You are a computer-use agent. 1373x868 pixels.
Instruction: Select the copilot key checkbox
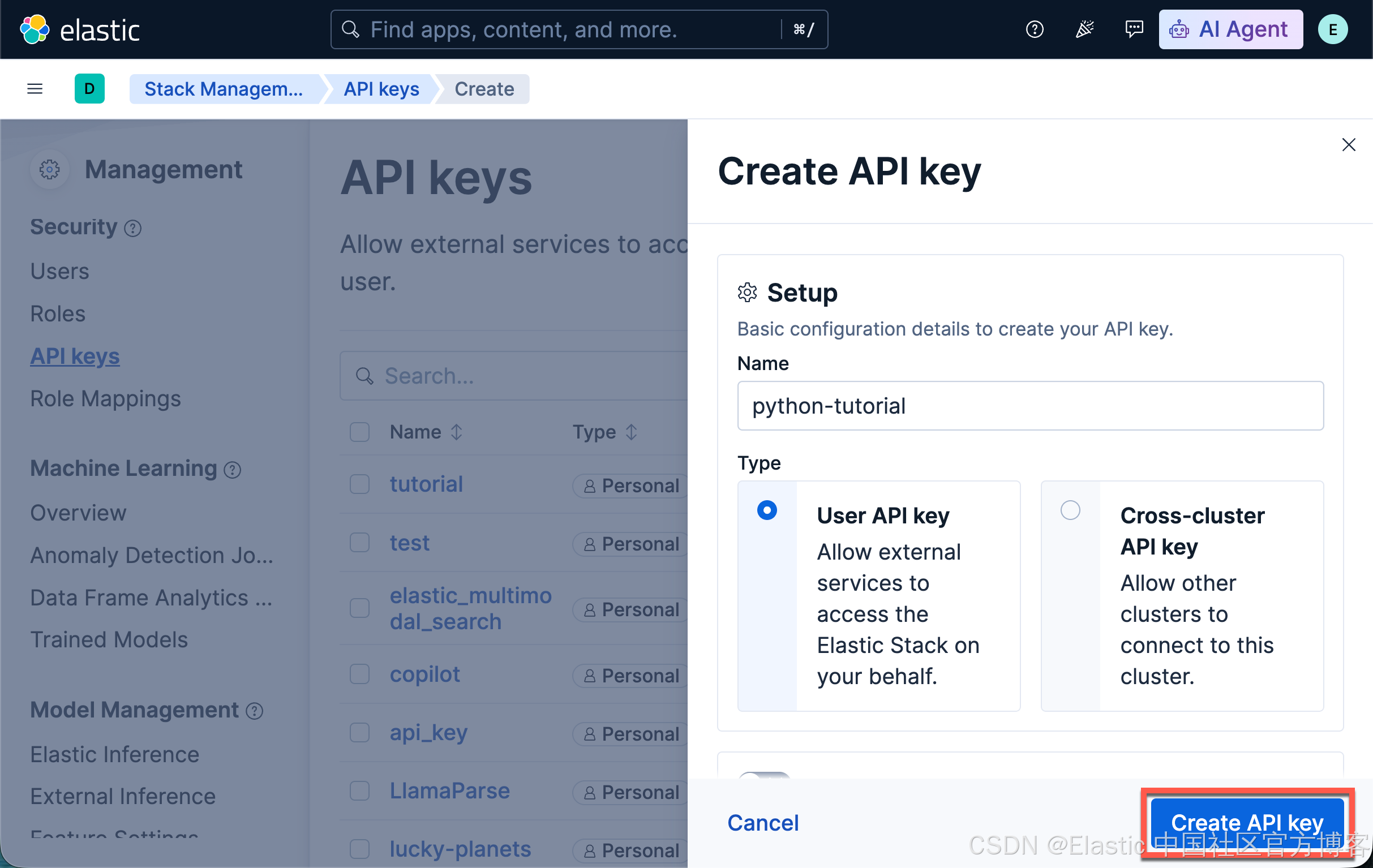point(360,674)
